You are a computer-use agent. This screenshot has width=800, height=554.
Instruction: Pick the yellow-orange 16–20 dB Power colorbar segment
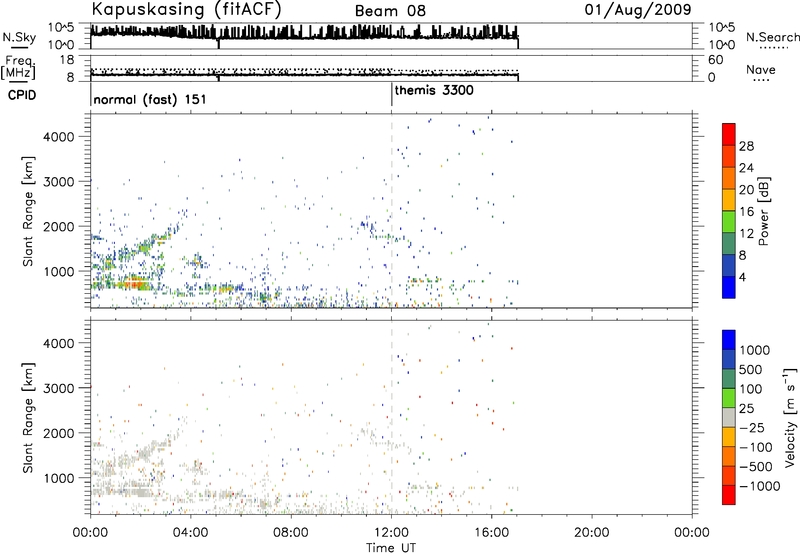[729, 200]
